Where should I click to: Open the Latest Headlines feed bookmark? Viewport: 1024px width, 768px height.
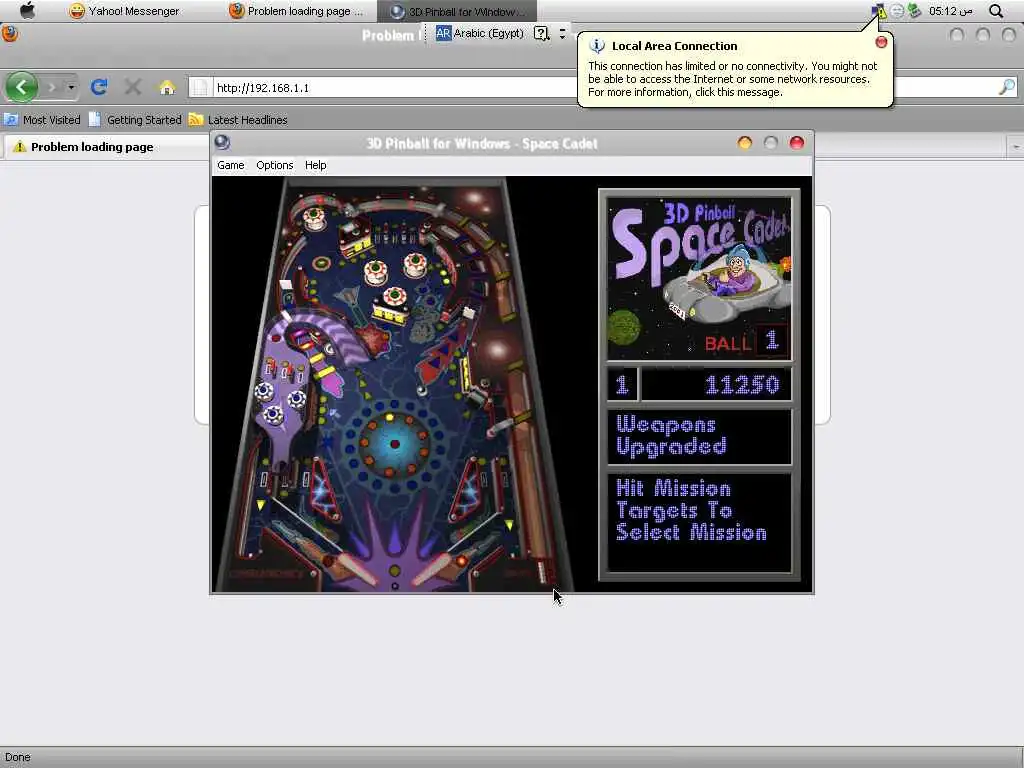coord(238,120)
